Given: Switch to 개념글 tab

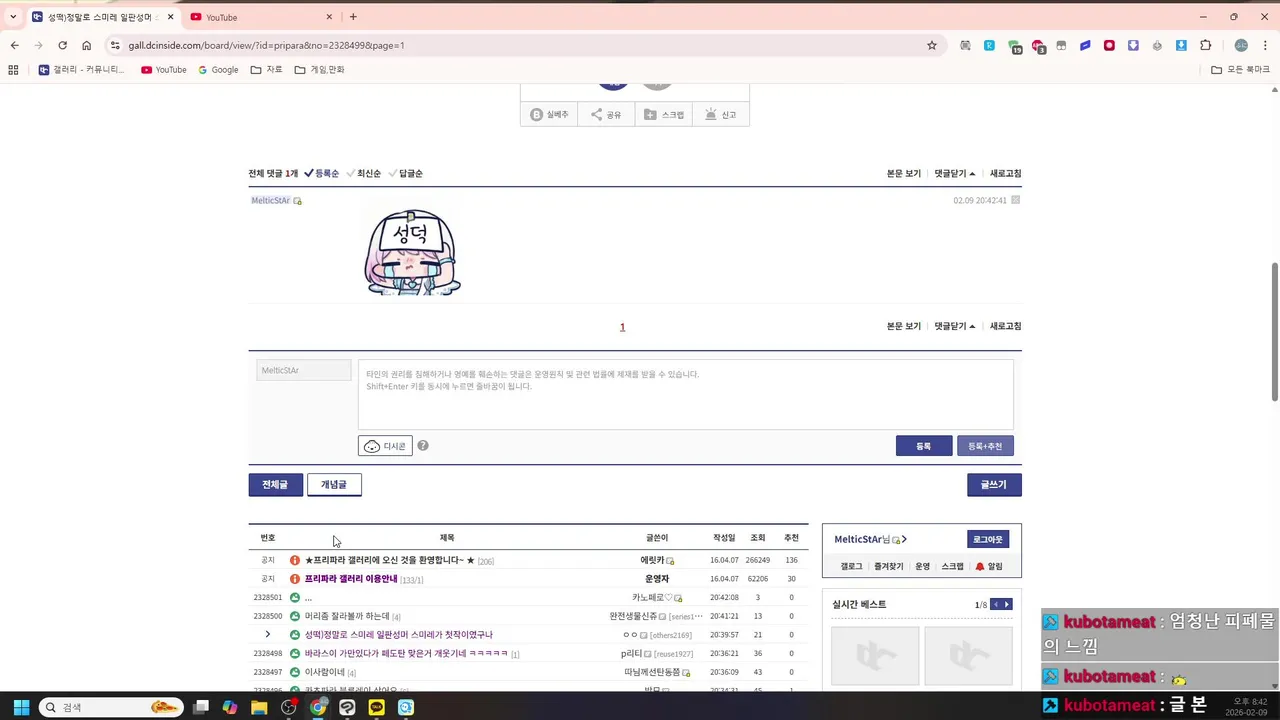Looking at the screenshot, I should tap(334, 484).
